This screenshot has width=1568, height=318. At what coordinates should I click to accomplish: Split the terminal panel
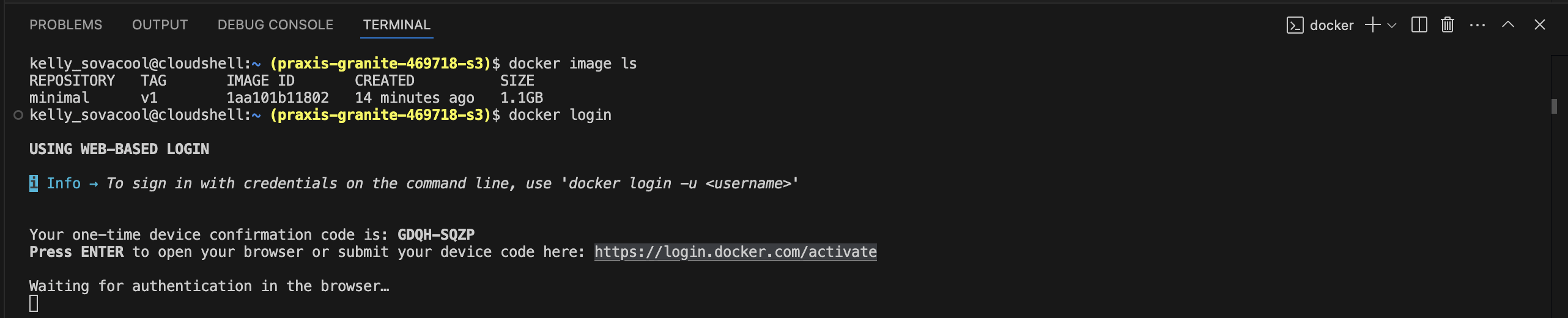pos(1419,25)
